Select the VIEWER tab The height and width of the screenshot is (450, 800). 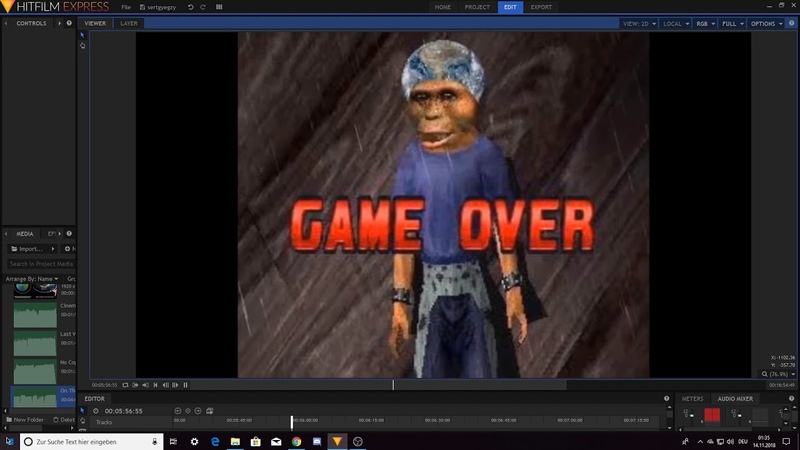tap(95, 23)
